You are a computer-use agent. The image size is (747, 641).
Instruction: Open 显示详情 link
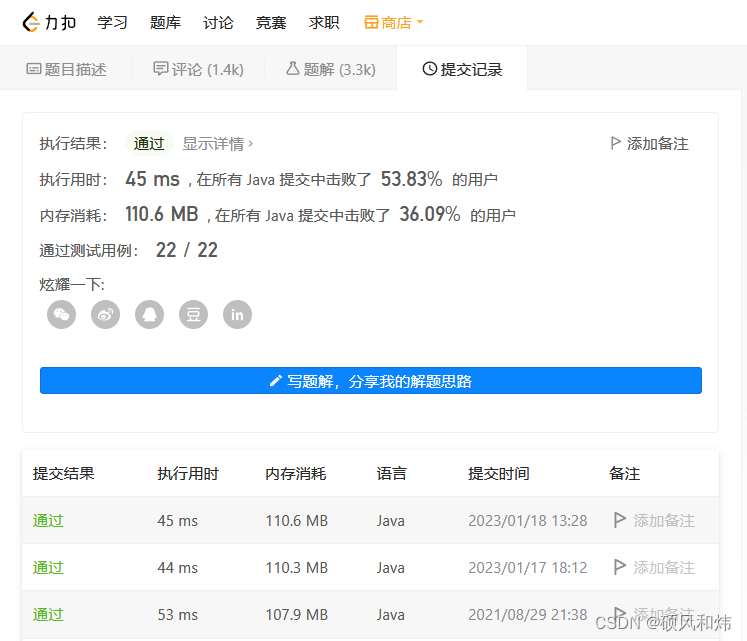[217, 143]
